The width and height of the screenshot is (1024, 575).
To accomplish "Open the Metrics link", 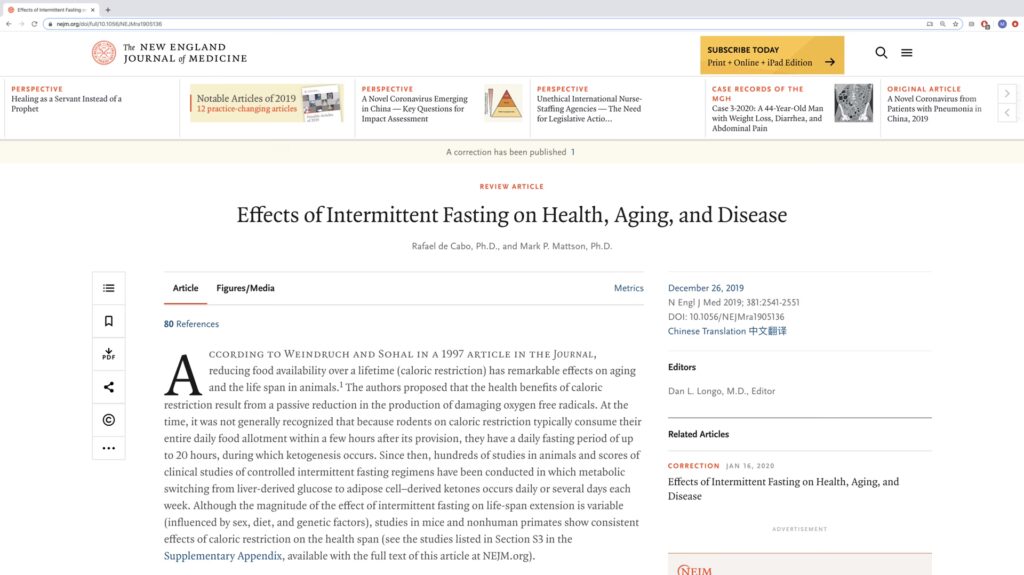I will (x=628, y=288).
